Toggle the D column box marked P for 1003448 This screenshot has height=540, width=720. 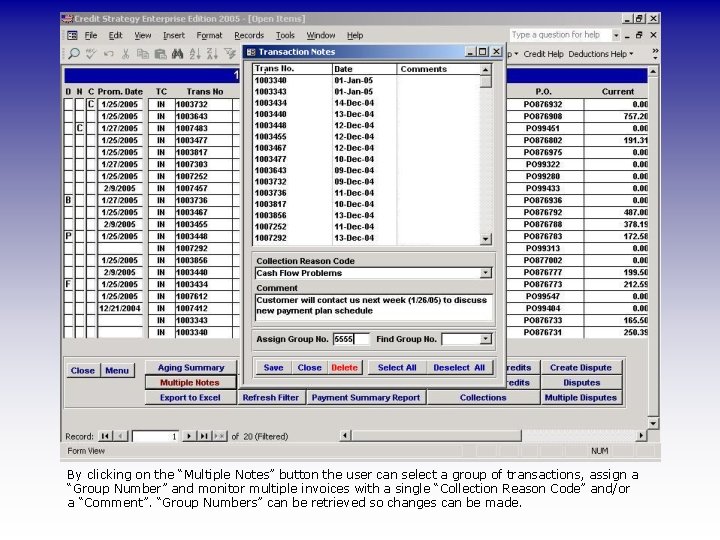(68, 236)
